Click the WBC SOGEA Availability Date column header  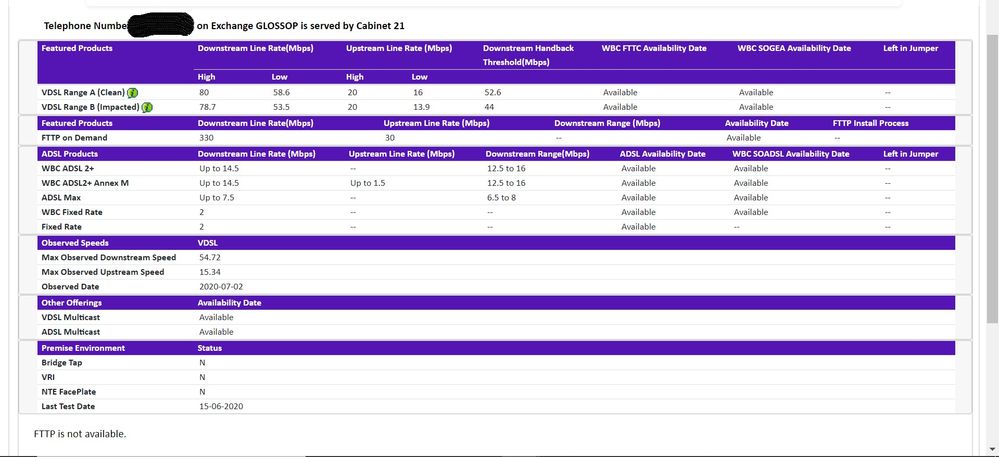click(x=794, y=48)
